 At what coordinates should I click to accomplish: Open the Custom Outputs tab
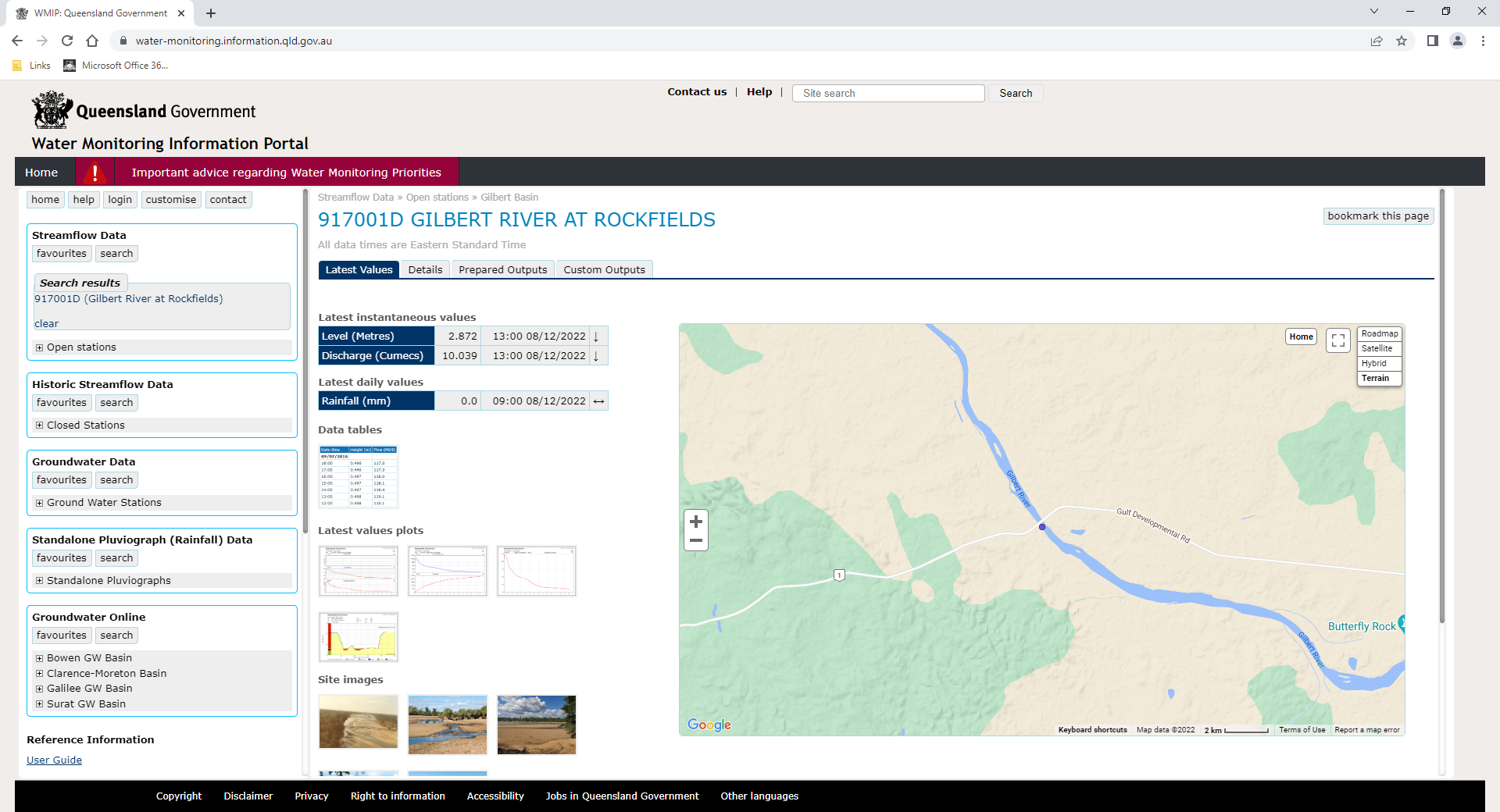[x=604, y=269]
